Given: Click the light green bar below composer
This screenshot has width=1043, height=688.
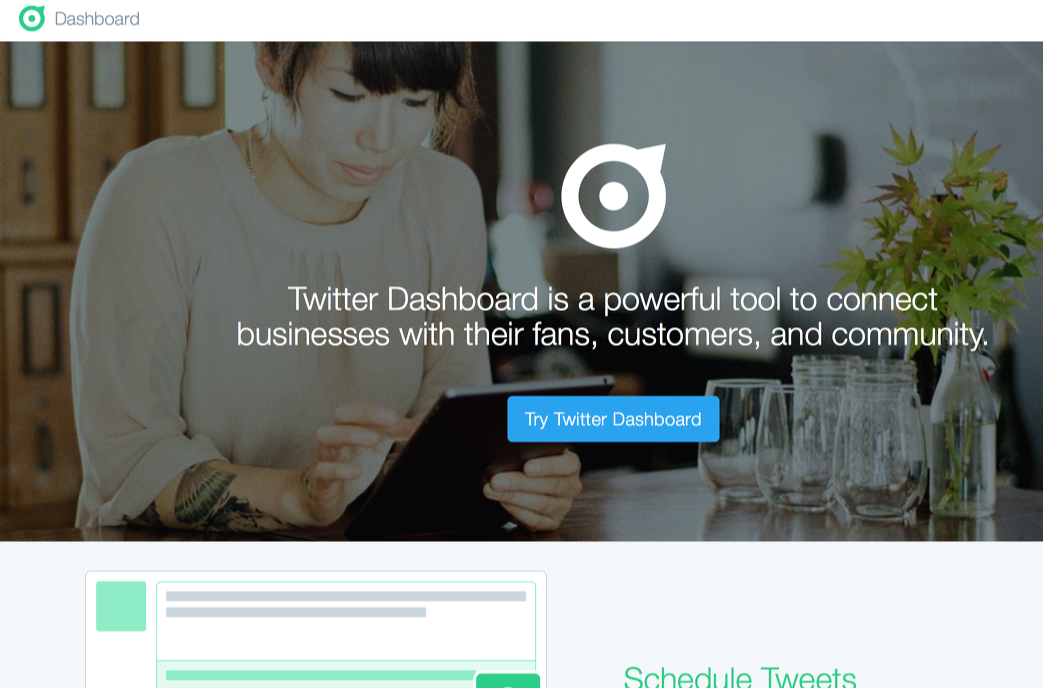Looking at the screenshot, I should coord(321,675).
